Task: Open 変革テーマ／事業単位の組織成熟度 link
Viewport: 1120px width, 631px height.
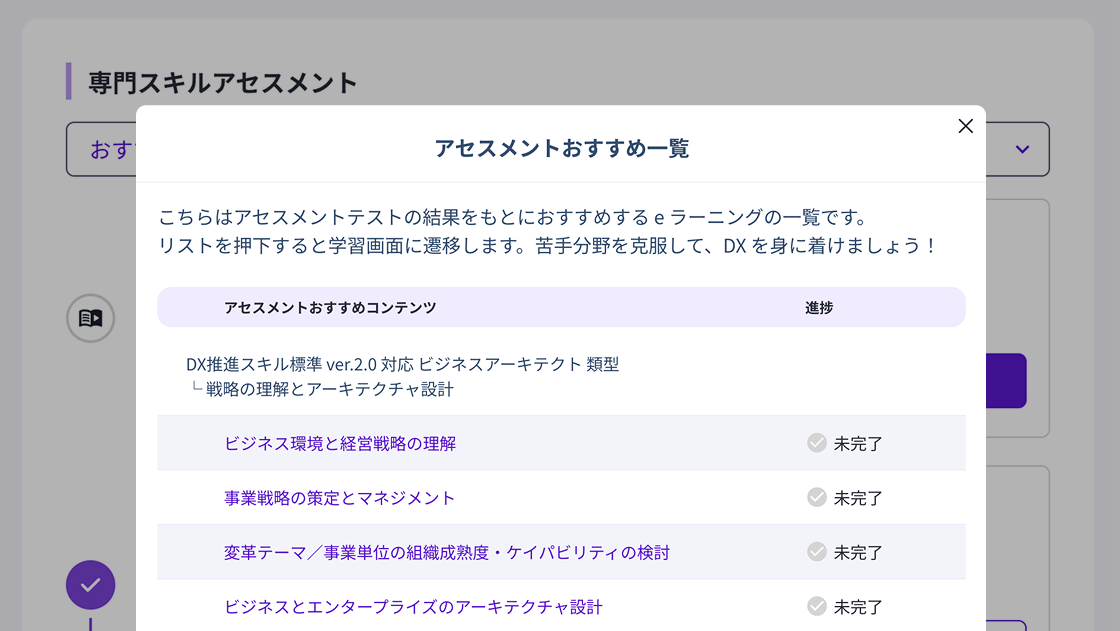Action: [447, 552]
